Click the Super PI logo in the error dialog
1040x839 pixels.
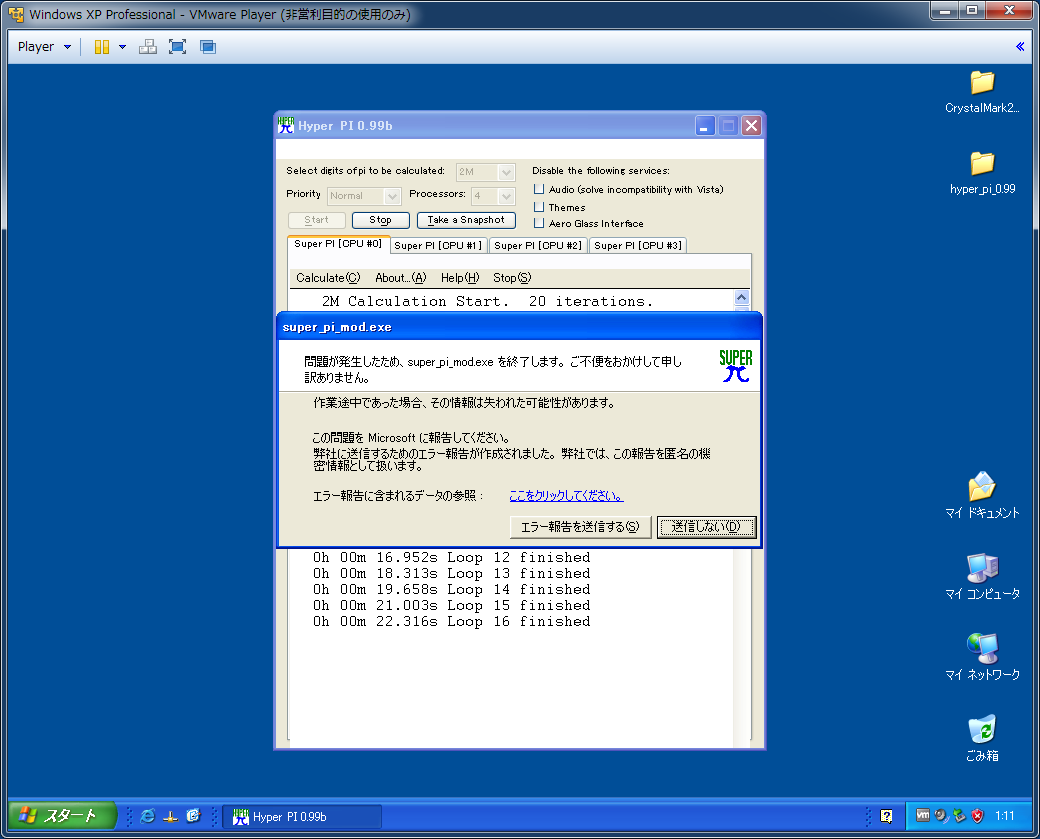pyautogui.click(x=736, y=365)
